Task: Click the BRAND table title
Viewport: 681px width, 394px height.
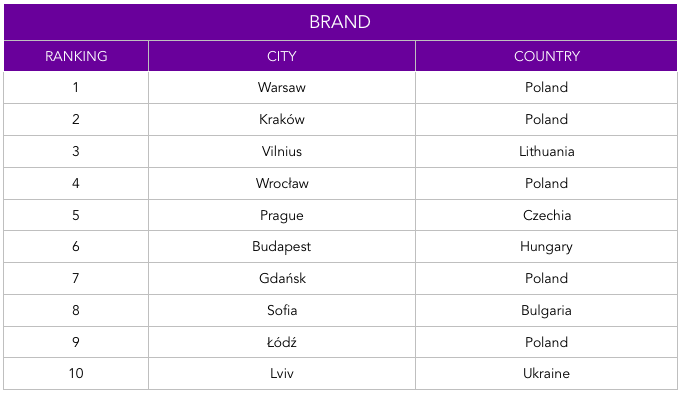Action: 340,22
